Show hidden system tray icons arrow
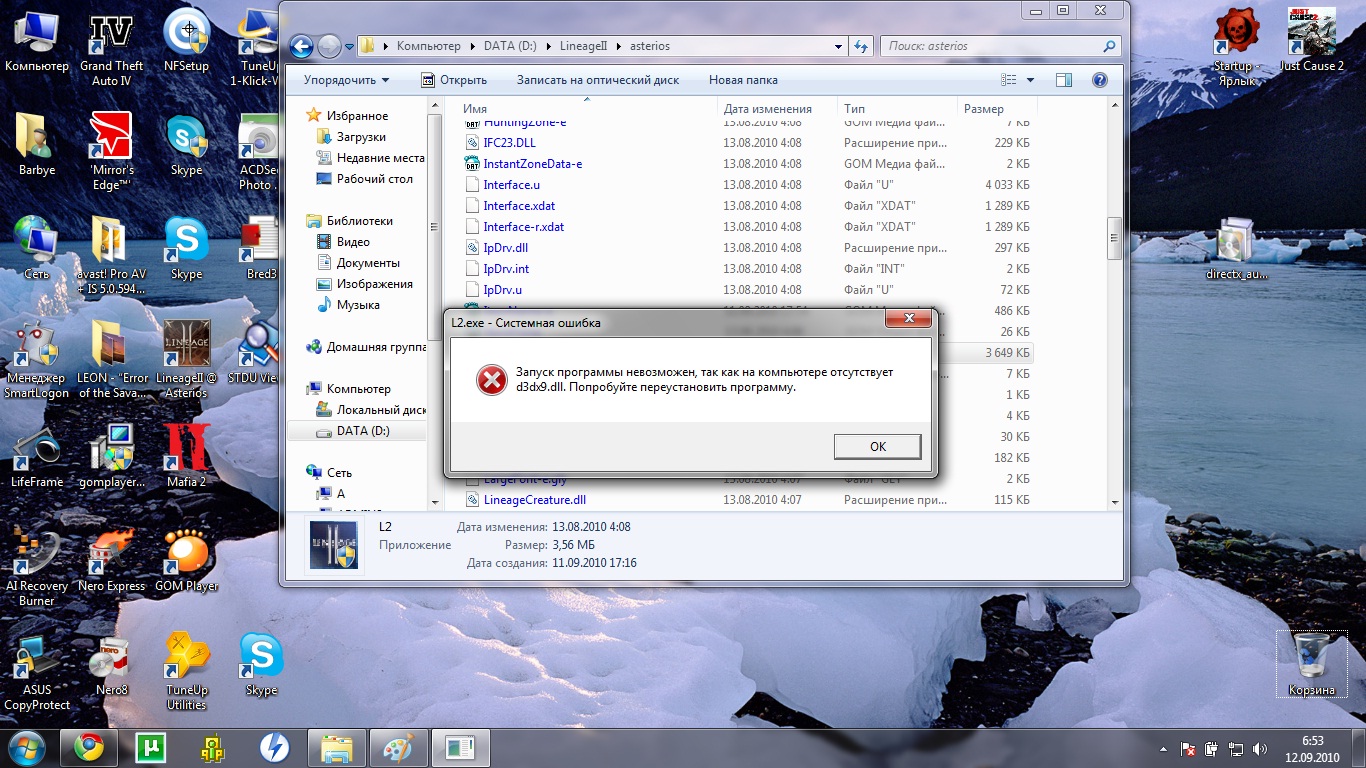1366x768 pixels. click(1163, 748)
